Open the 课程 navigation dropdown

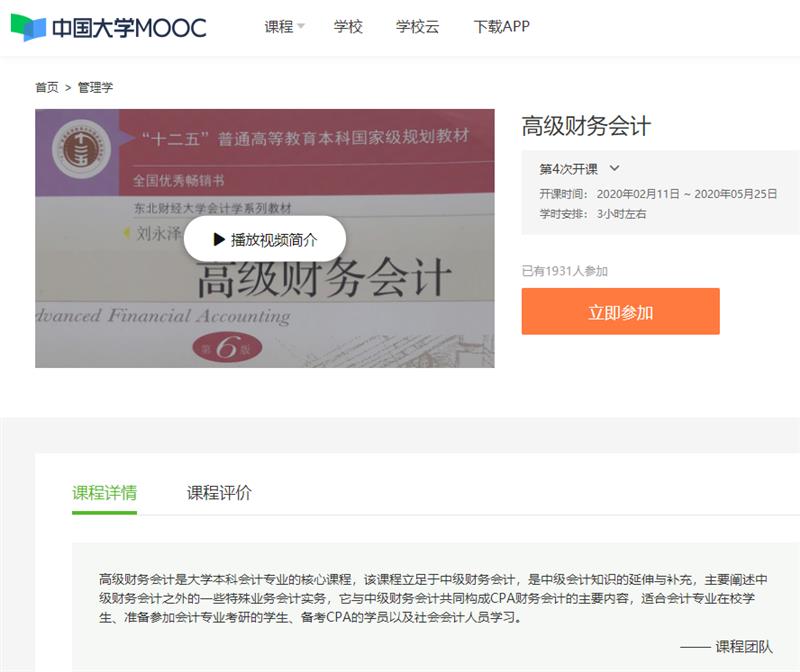pyautogui.click(x=279, y=27)
